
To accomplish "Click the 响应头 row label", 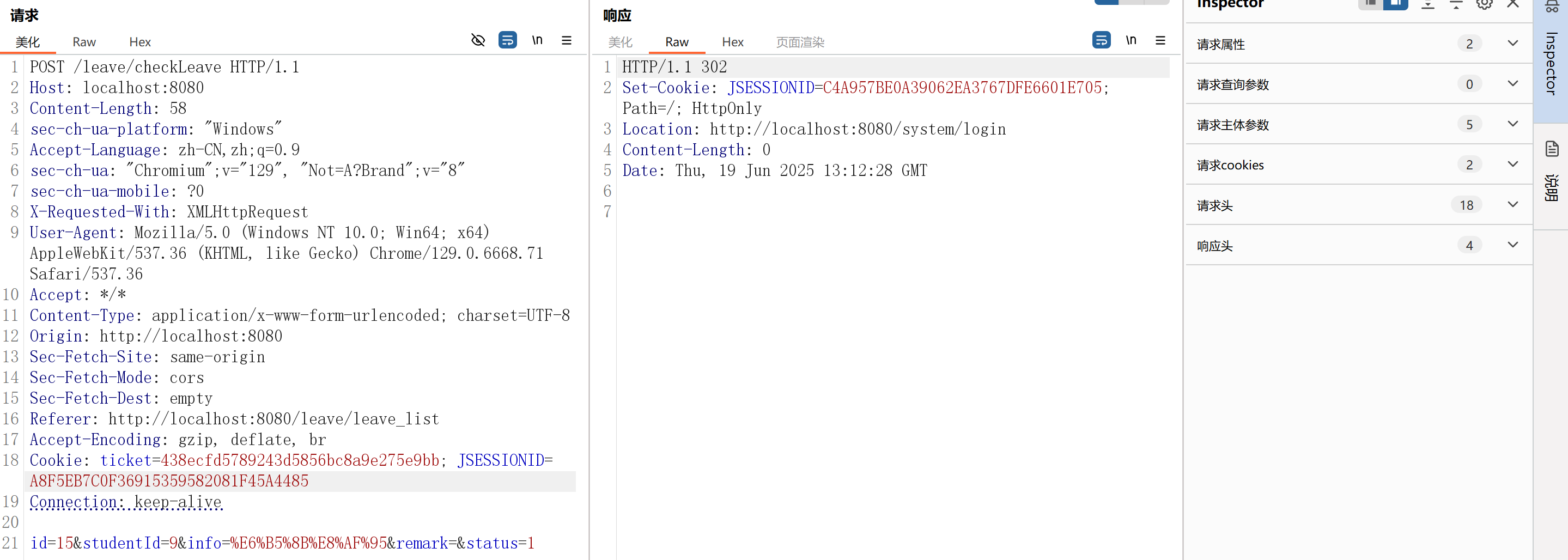I will 1214,246.
